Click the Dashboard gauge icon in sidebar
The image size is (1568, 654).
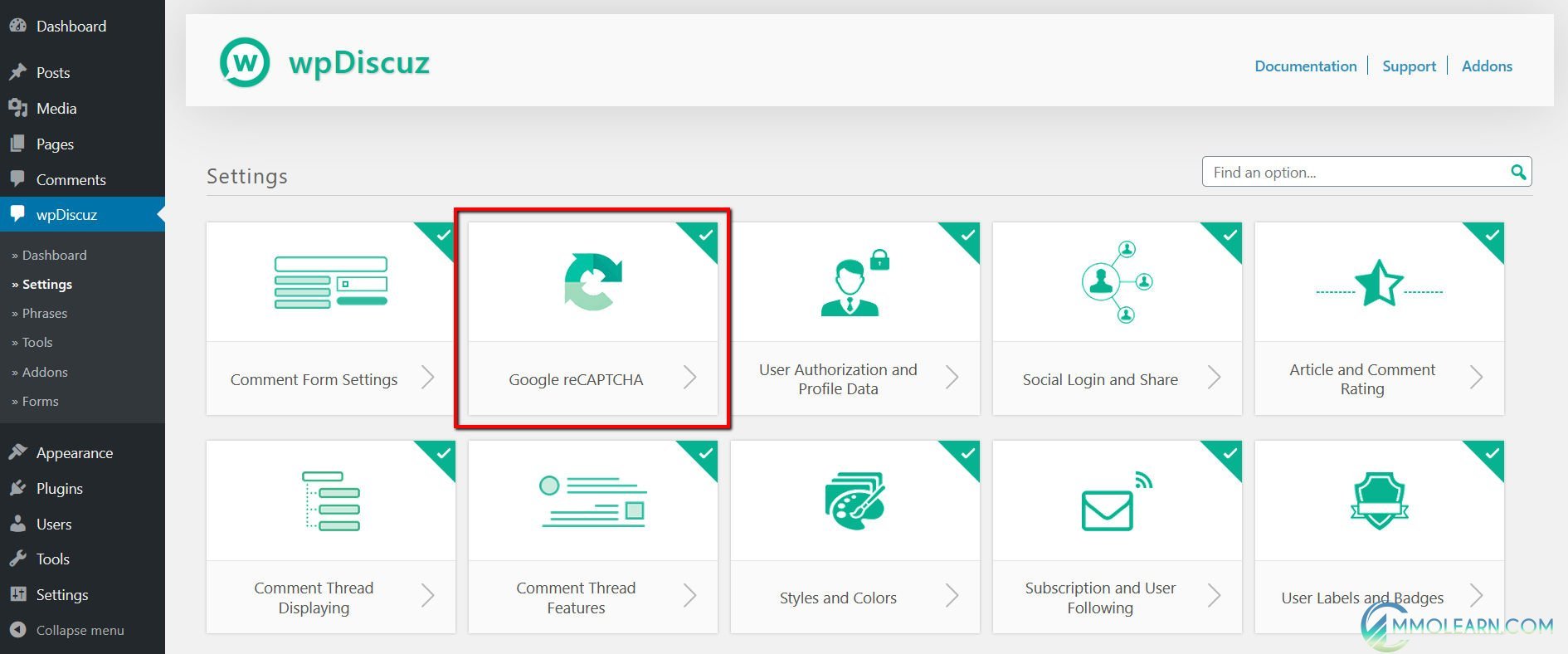click(x=17, y=26)
